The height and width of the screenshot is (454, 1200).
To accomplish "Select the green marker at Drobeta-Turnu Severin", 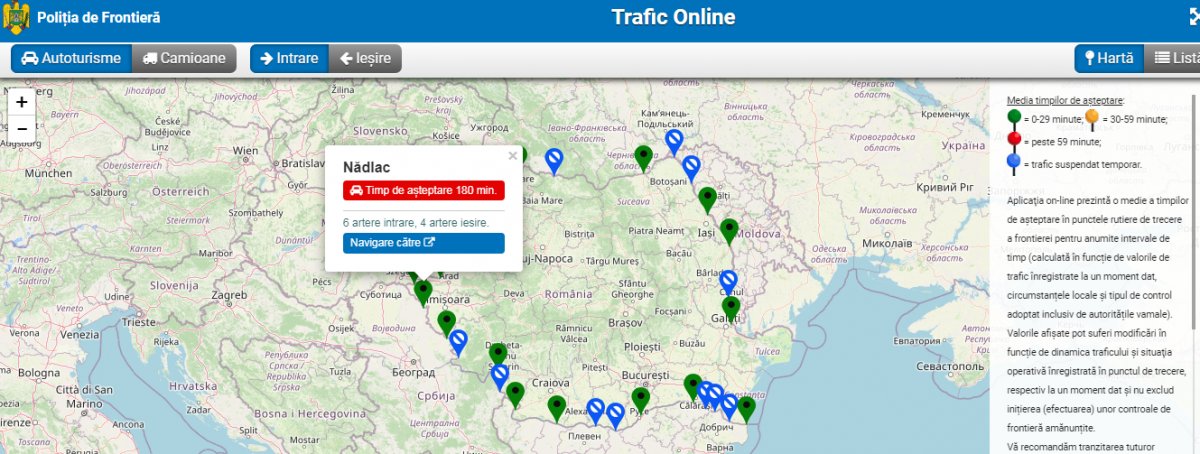I will [497, 355].
